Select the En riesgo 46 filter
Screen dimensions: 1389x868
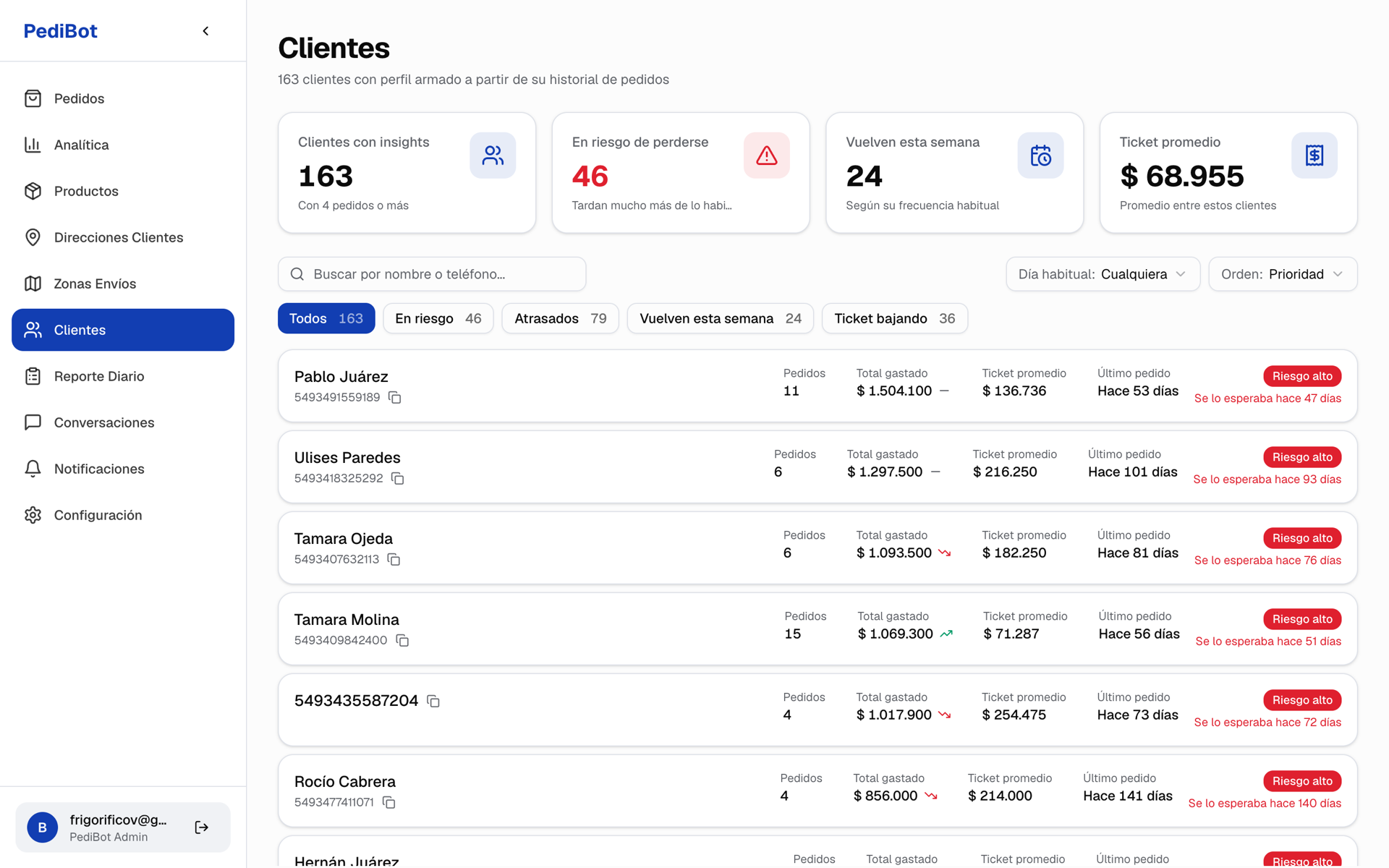(x=438, y=318)
